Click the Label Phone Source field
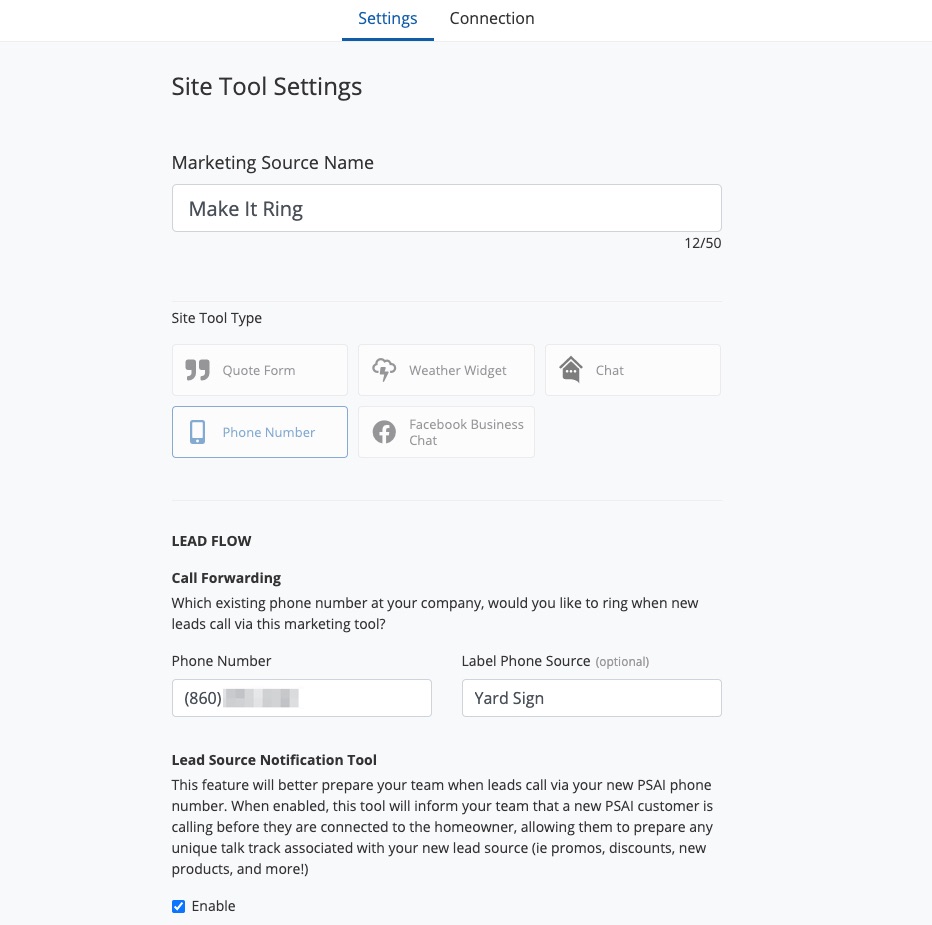This screenshot has width=932, height=925. 591,698
